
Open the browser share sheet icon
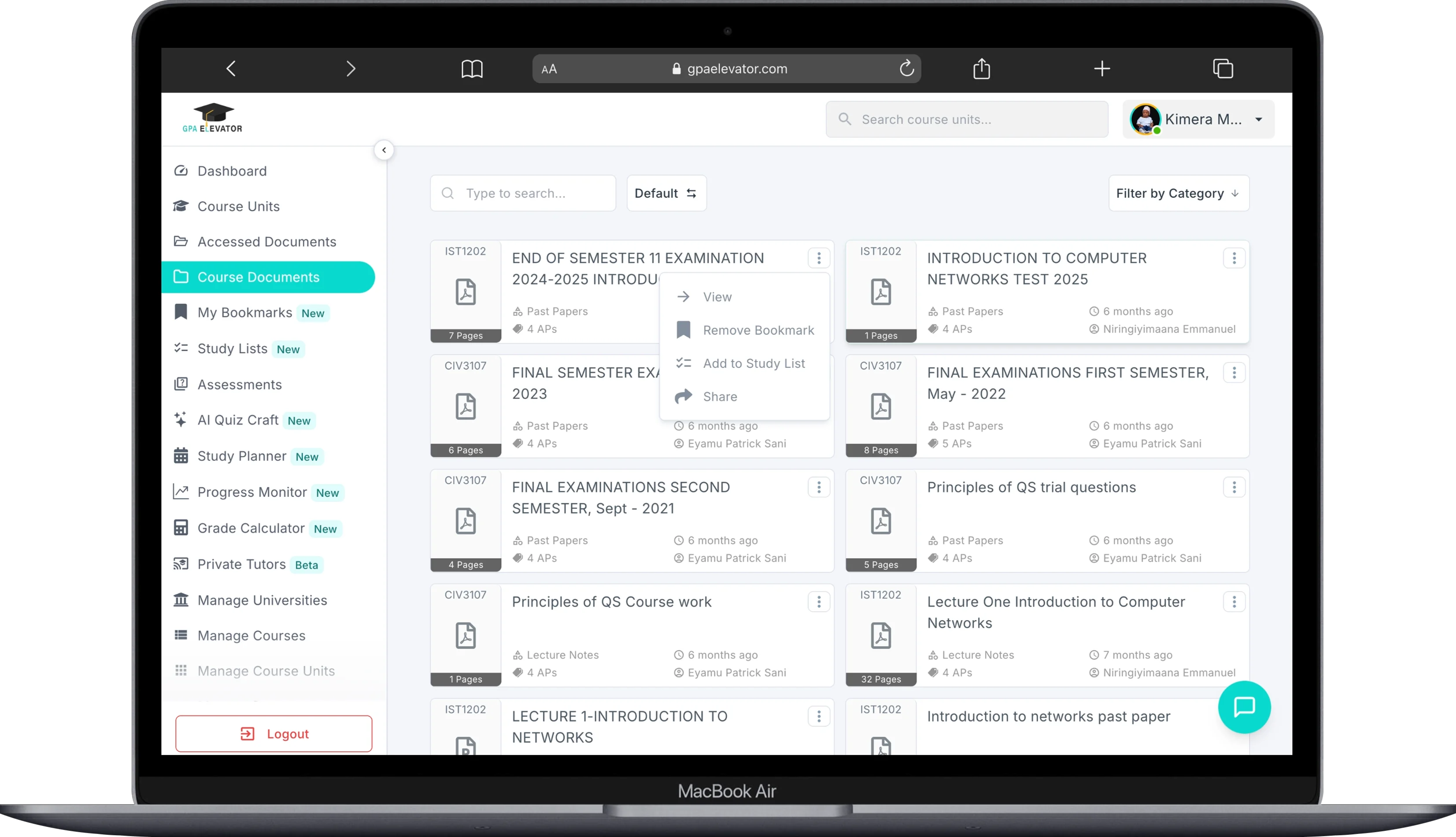point(981,69)
